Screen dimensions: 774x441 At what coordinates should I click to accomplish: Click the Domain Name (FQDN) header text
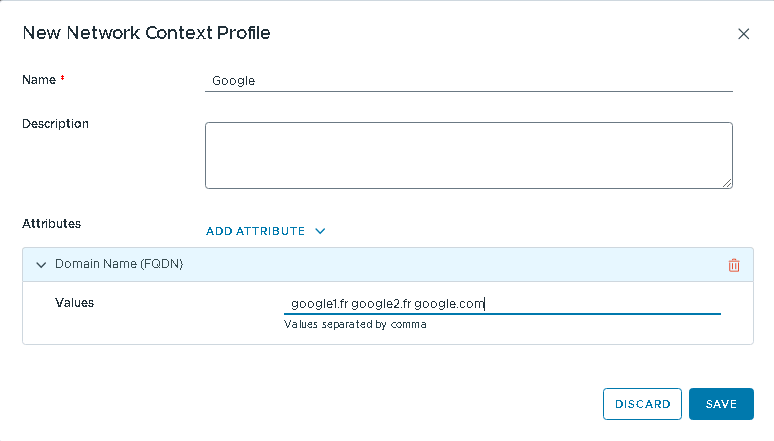118,264
